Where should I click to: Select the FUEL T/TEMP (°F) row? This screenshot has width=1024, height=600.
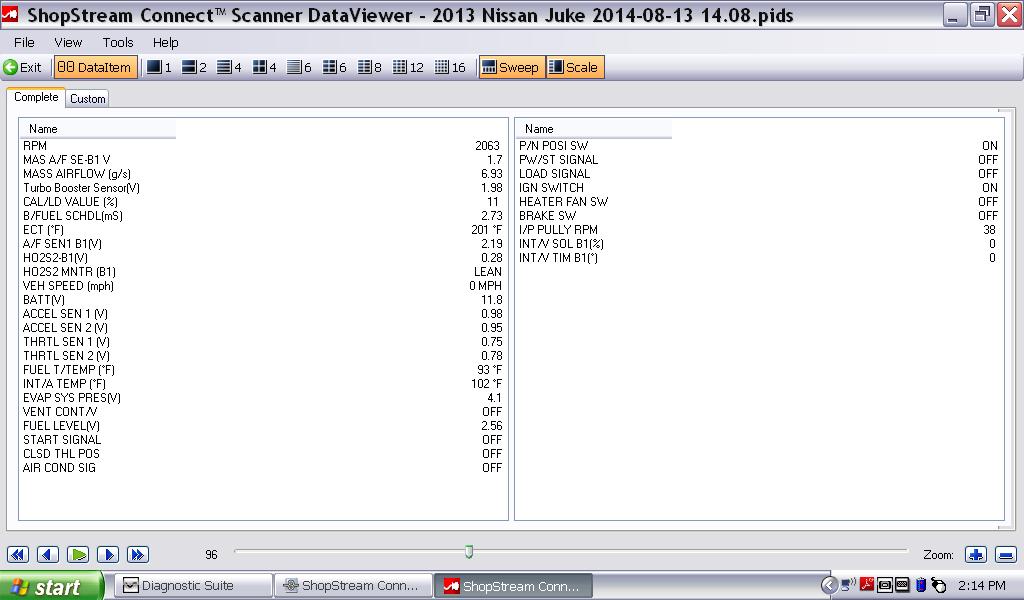coord(263,370)
